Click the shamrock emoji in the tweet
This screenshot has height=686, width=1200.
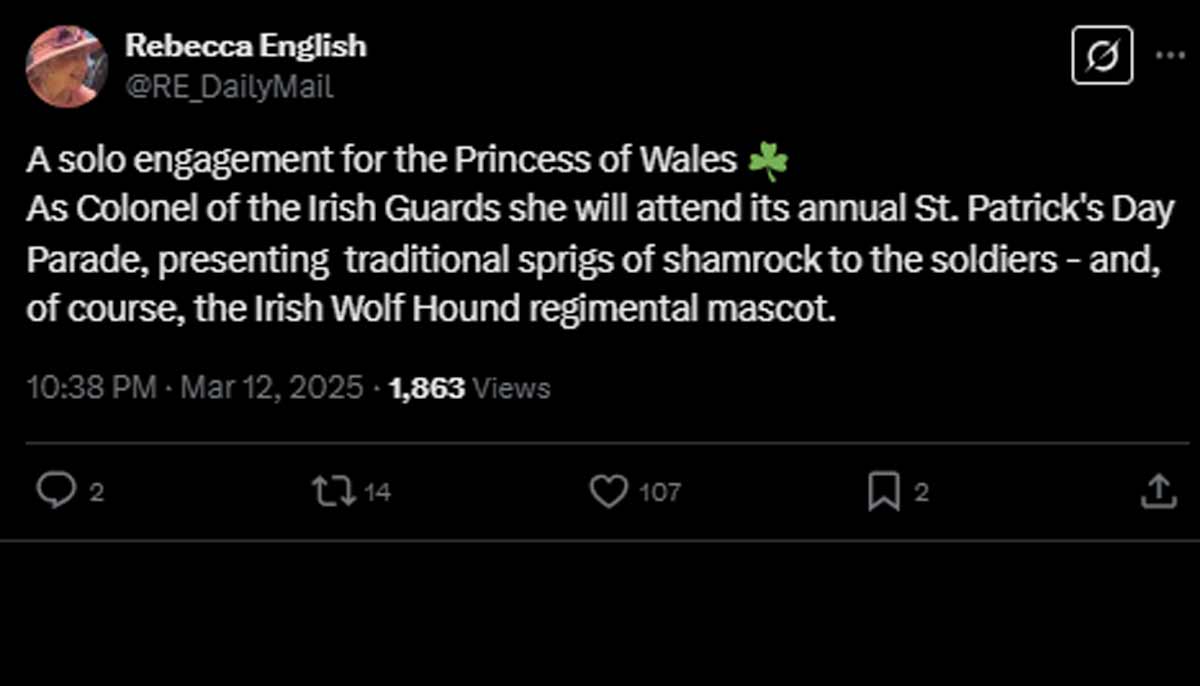(x=768, y=160)
